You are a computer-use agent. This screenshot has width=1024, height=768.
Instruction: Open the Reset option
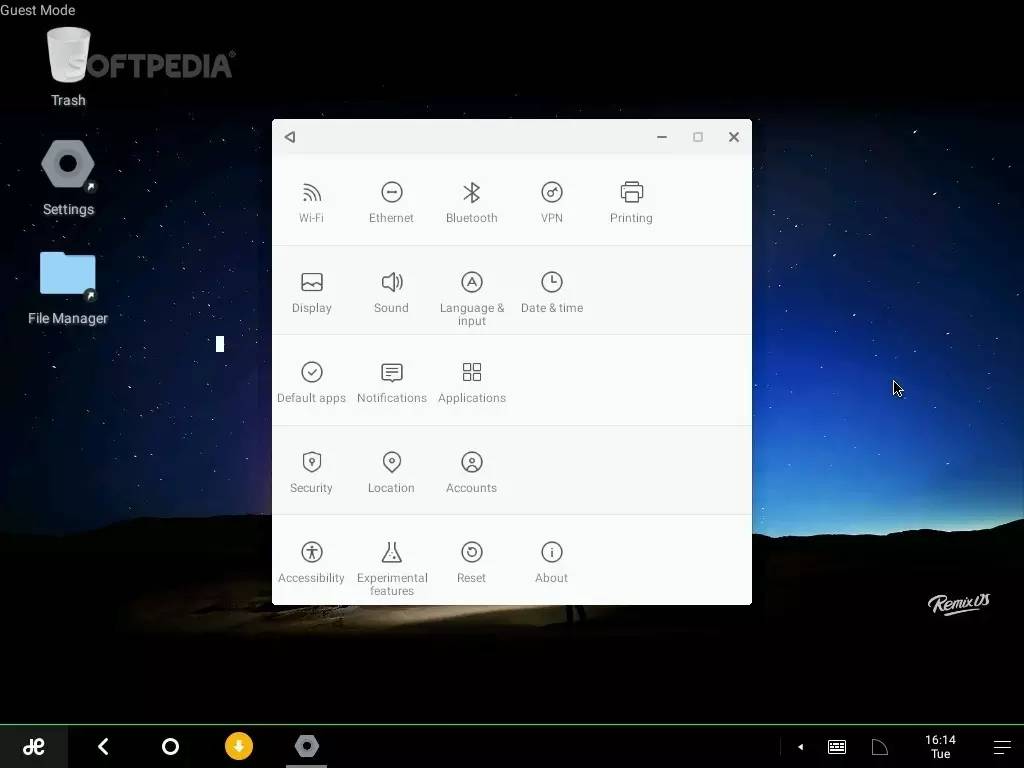471,561
